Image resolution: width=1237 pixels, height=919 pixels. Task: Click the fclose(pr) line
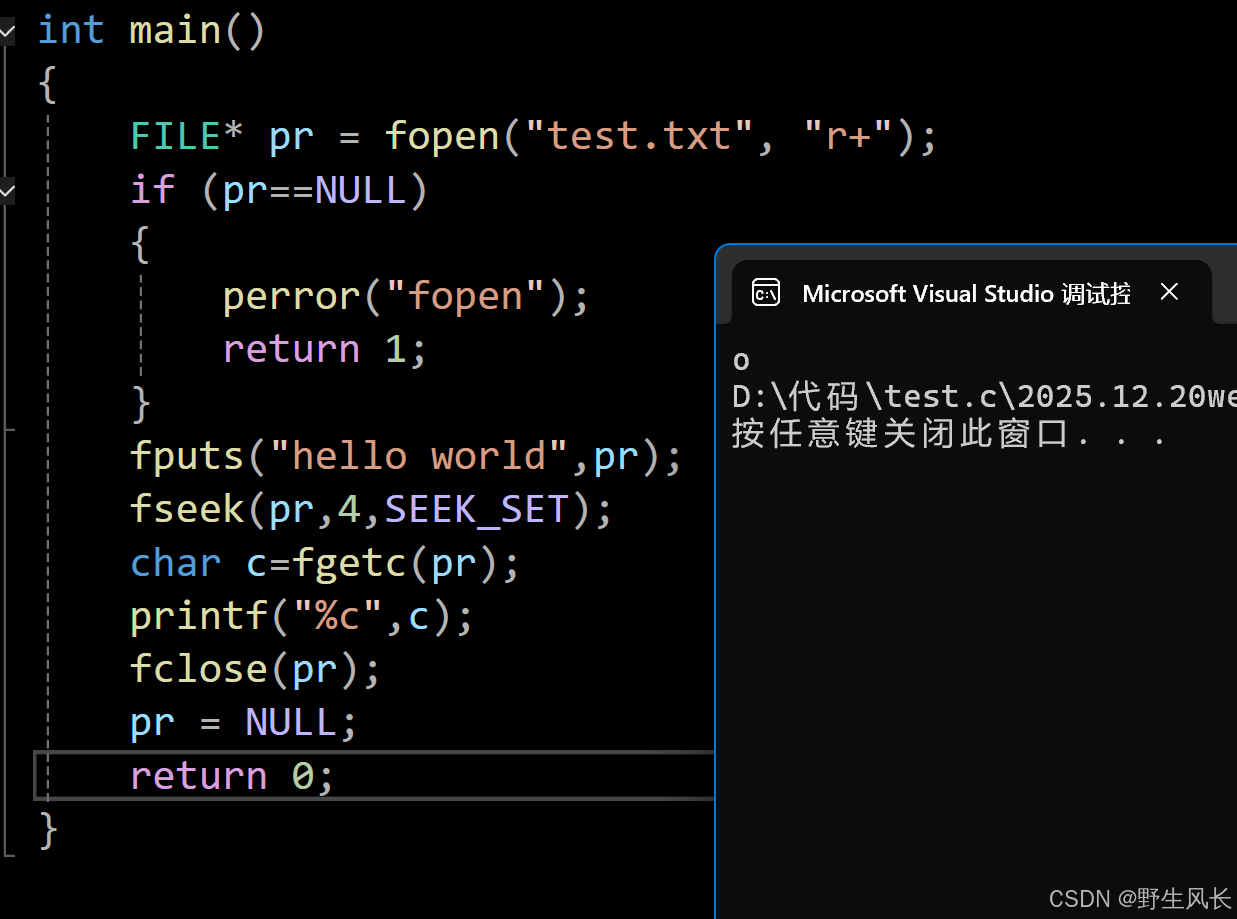256,669
